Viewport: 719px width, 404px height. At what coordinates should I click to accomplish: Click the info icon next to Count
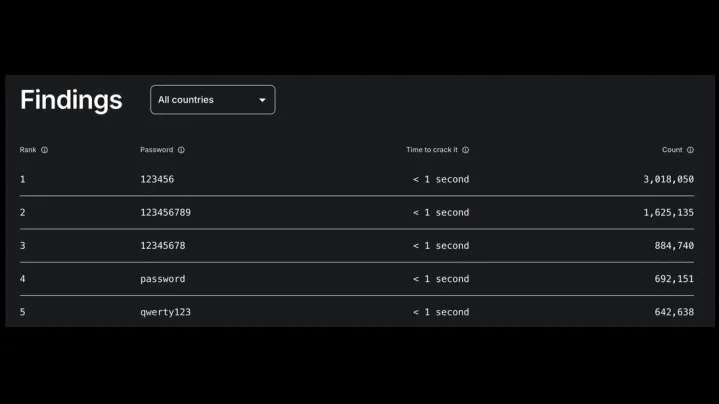(x=690, y=150)
